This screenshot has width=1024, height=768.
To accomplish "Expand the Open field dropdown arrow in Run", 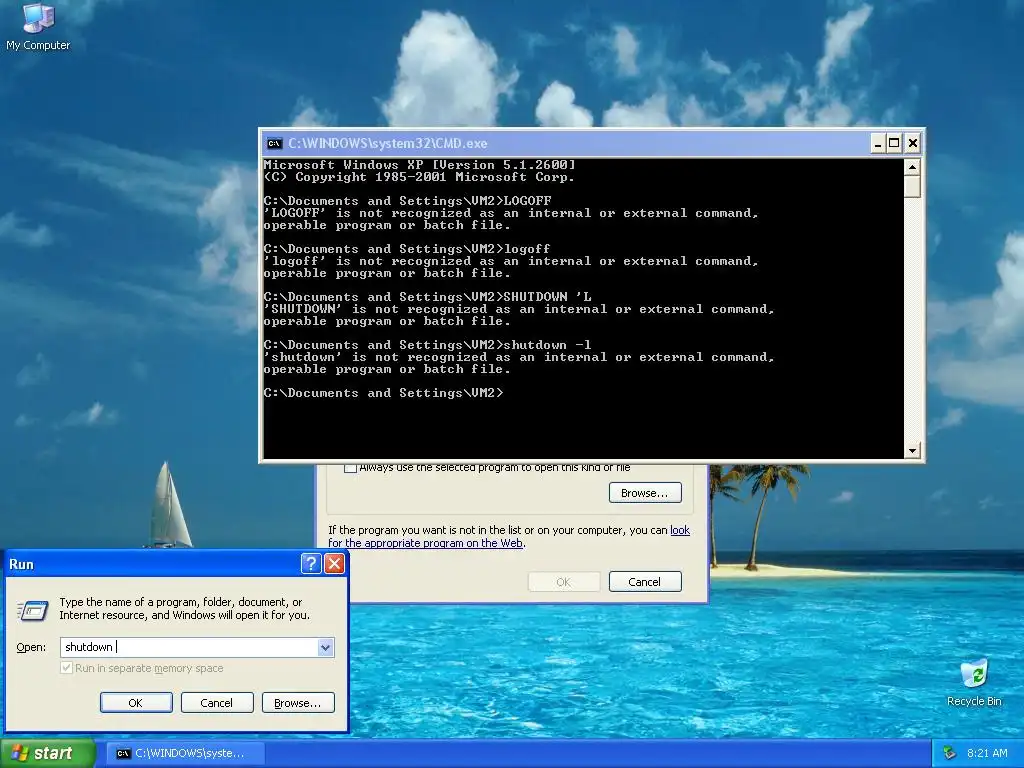I will (x=325, y=647).
